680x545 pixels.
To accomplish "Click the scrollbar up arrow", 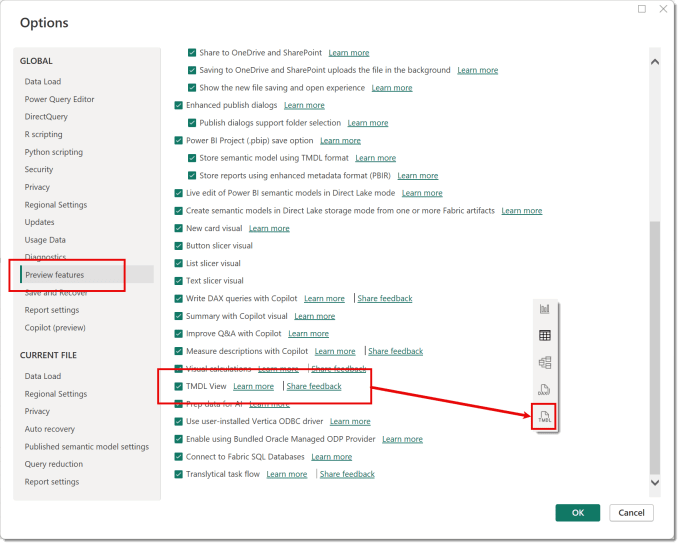I will coord(657,62).
